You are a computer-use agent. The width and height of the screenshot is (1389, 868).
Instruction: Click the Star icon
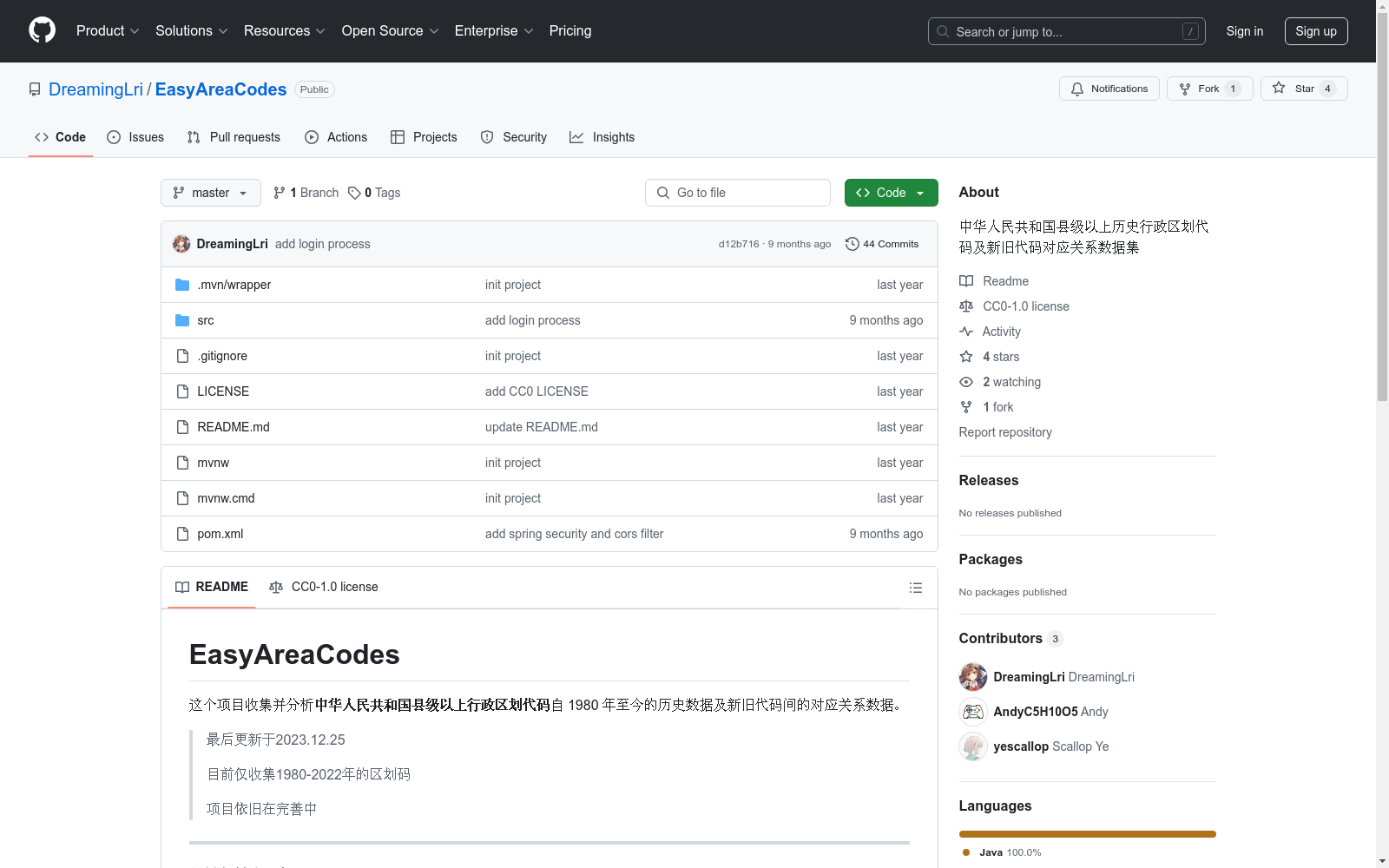click(1279, 88)
